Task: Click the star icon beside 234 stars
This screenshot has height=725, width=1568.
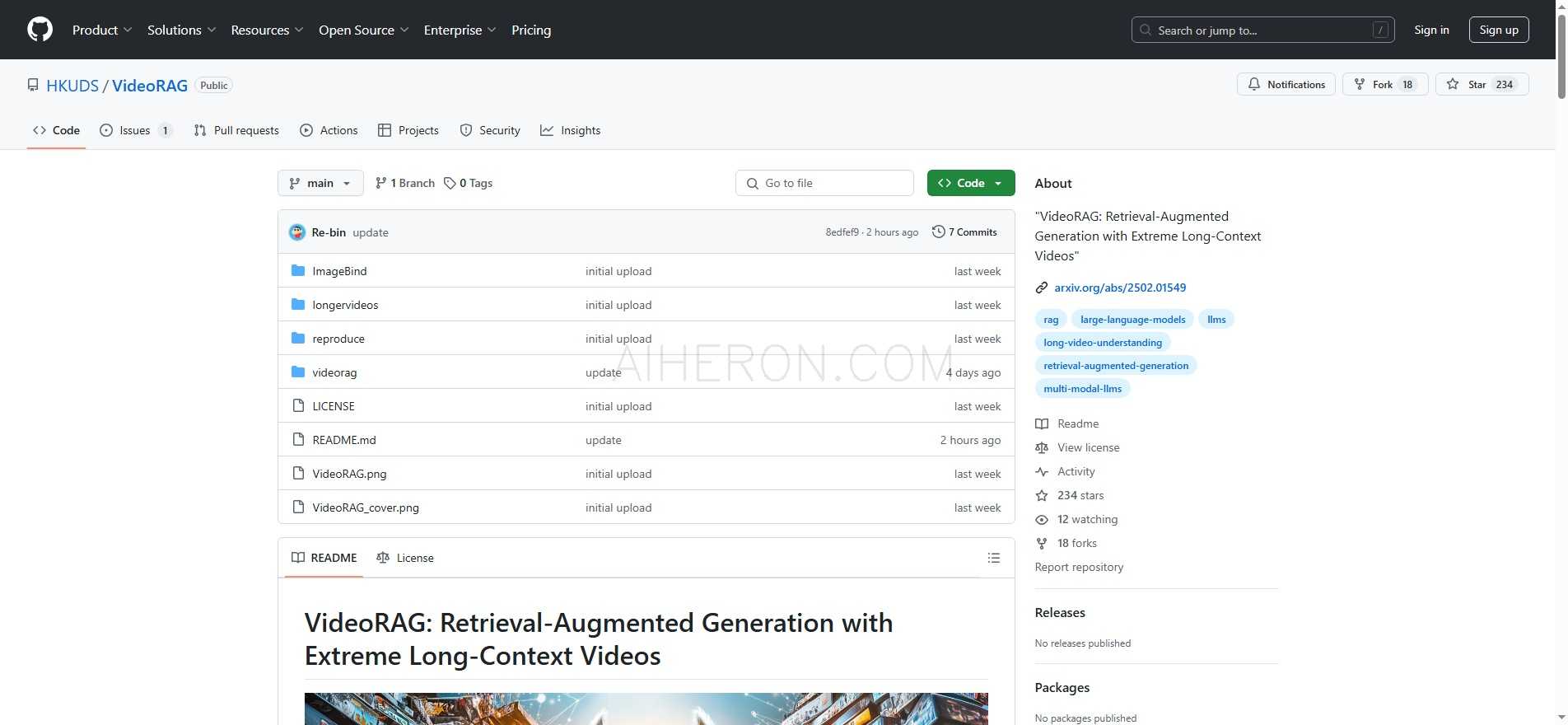Action: point(1042,495)
